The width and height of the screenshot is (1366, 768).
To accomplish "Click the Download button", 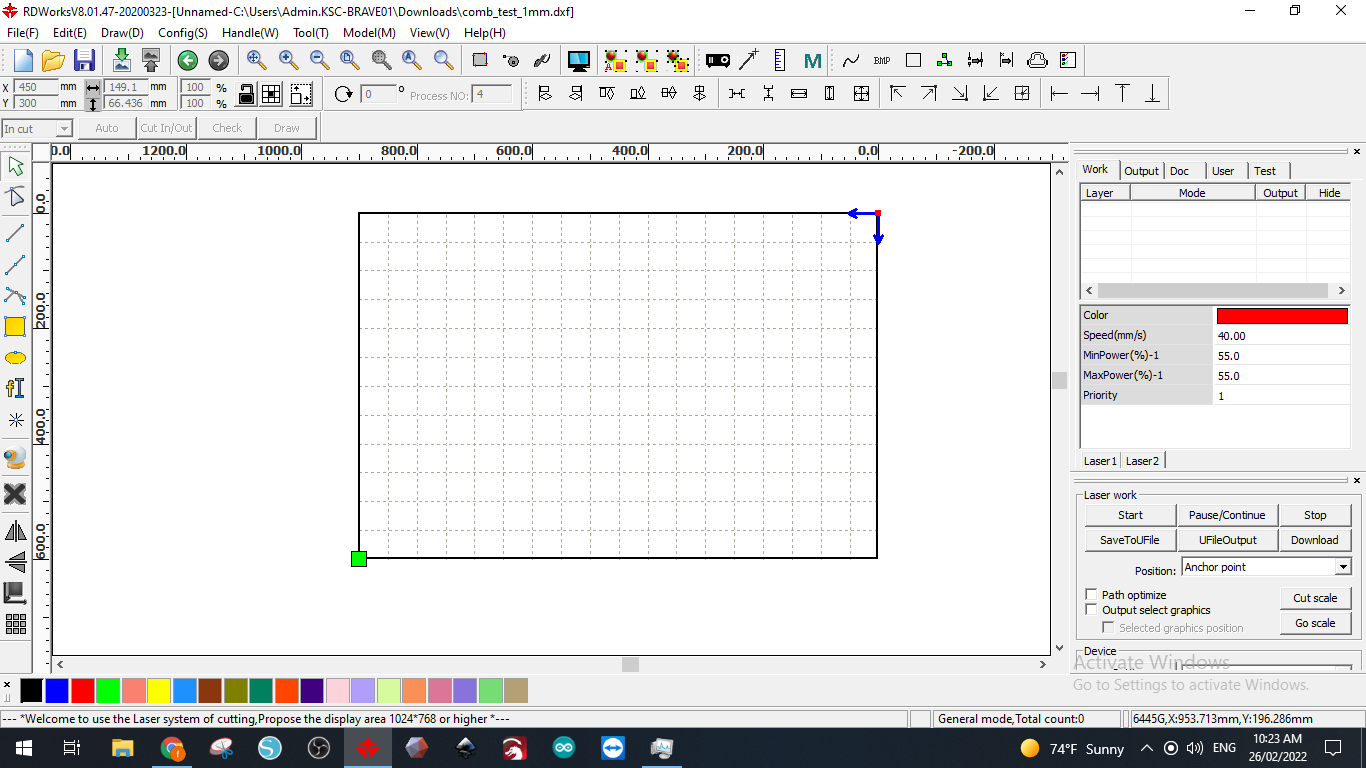I will pyautogui.click(x=1314, y=540).
